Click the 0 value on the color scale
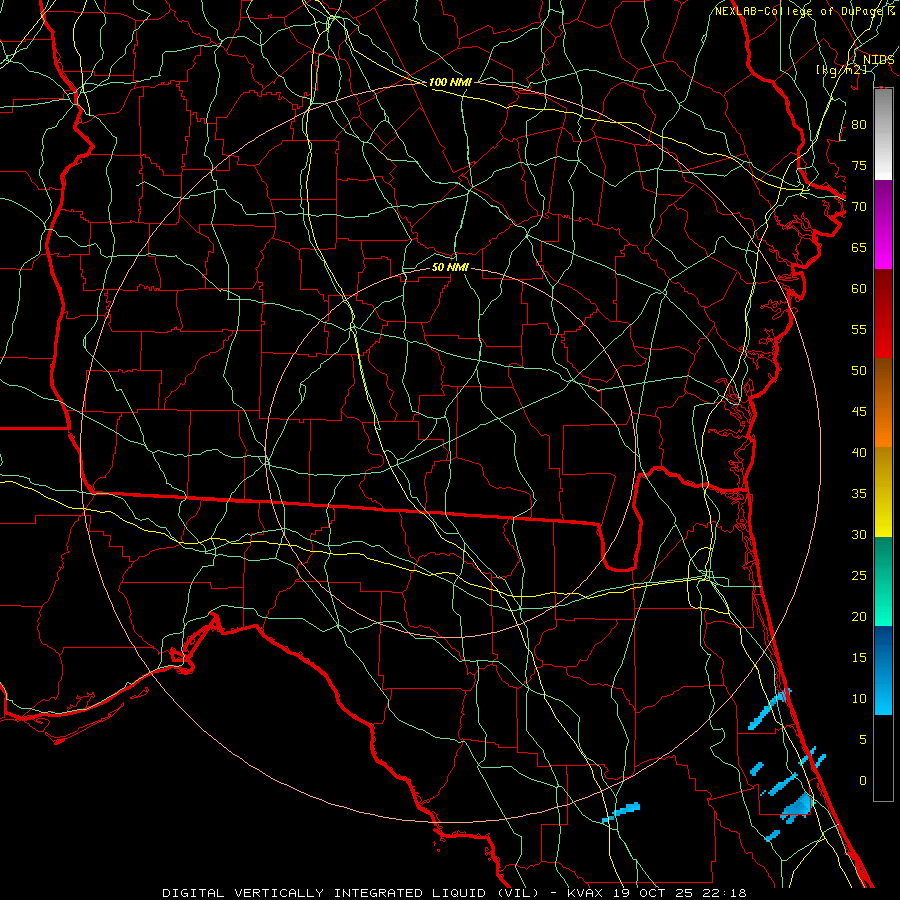The image size is (900, 900). tap(863, 781)
